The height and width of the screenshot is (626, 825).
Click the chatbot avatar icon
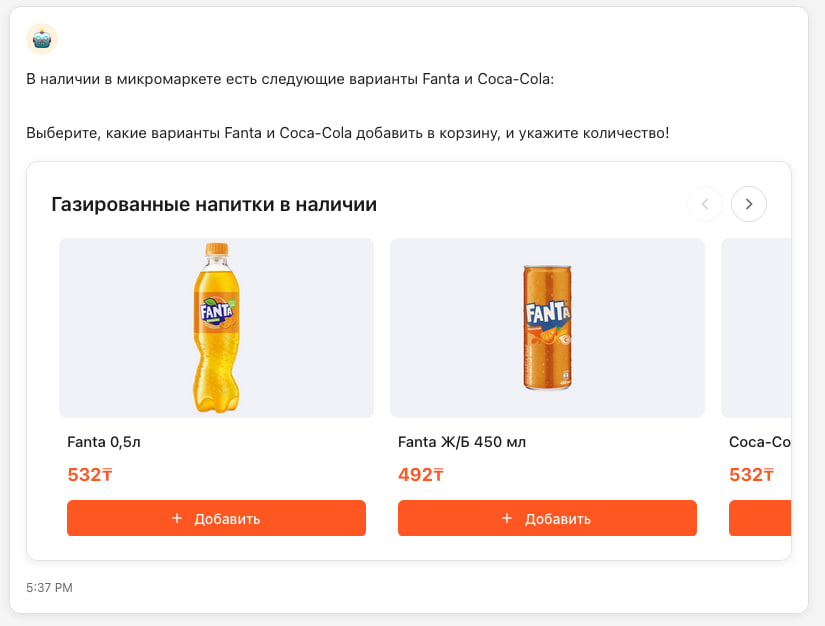point(42,39)
